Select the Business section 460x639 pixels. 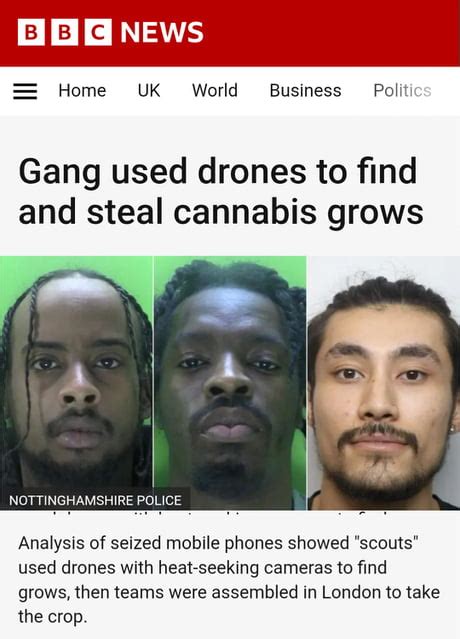click(305, 90)
